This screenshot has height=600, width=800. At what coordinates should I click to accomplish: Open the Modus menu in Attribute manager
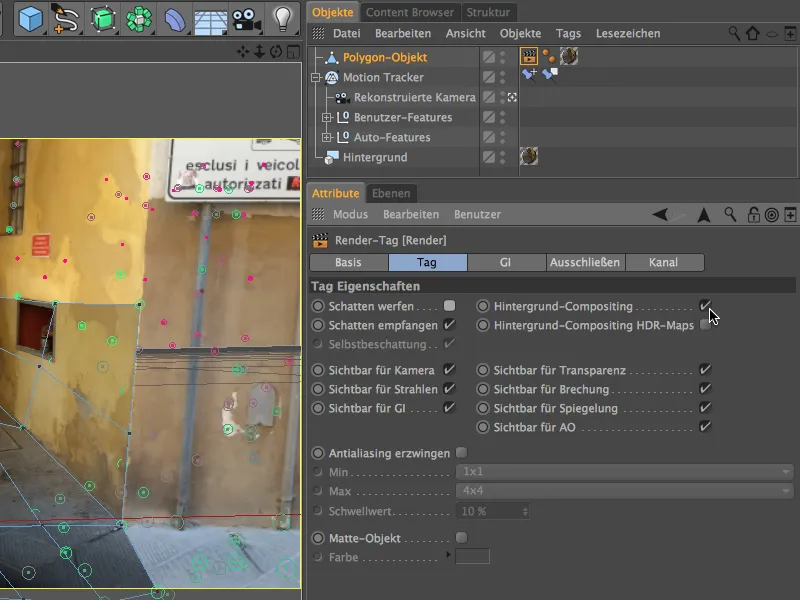[x=350, y=214]
